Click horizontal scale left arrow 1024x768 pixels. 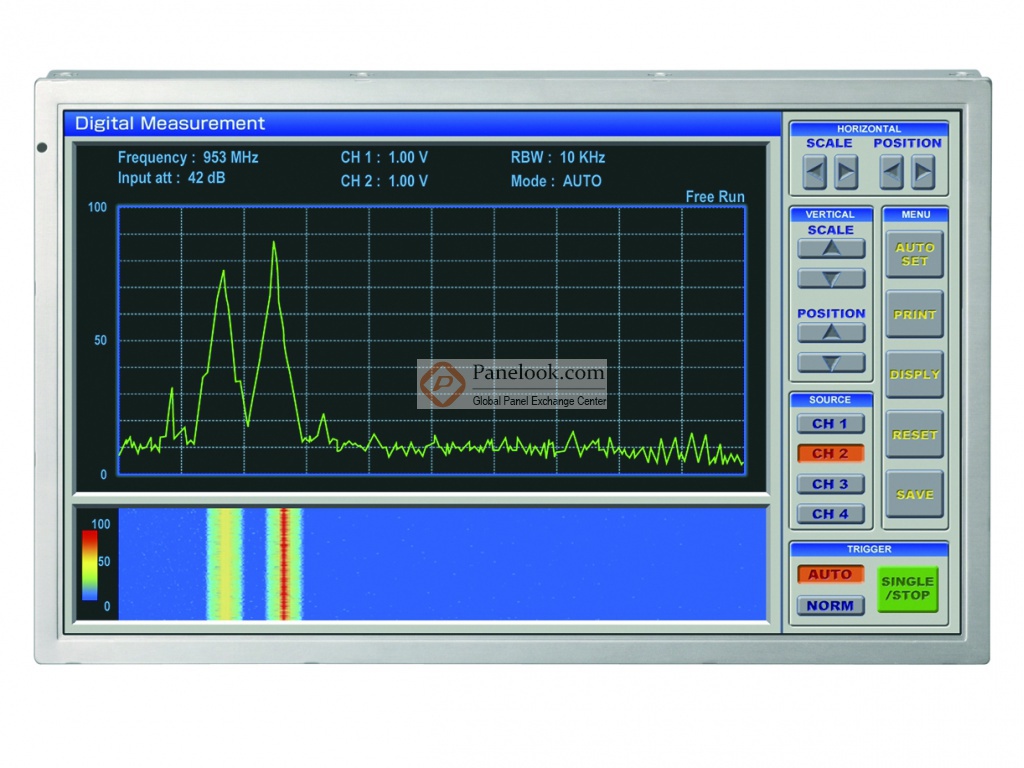tap(815, 173)
